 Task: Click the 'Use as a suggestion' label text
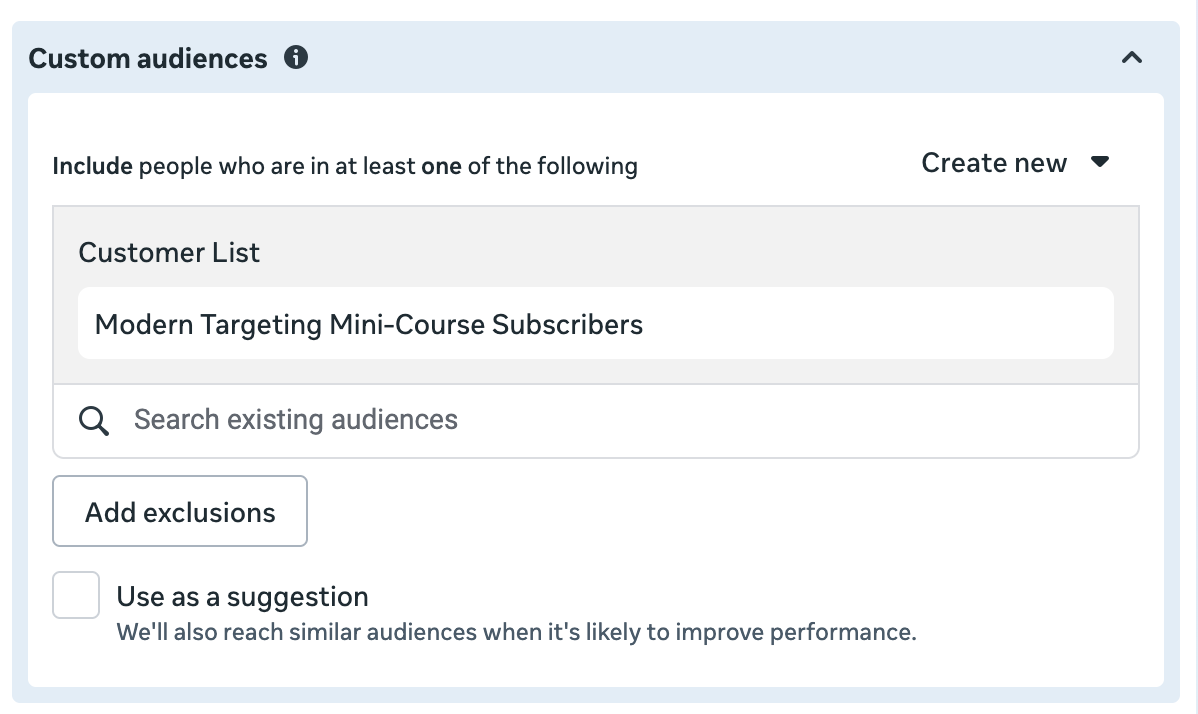click(242, 597)
